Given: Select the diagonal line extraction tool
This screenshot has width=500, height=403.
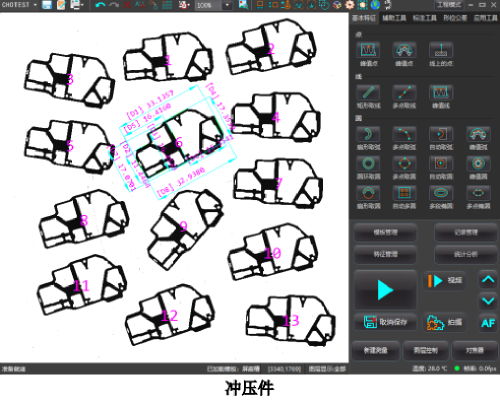Looking at the screenshot, I should click(x=368, y=97).
